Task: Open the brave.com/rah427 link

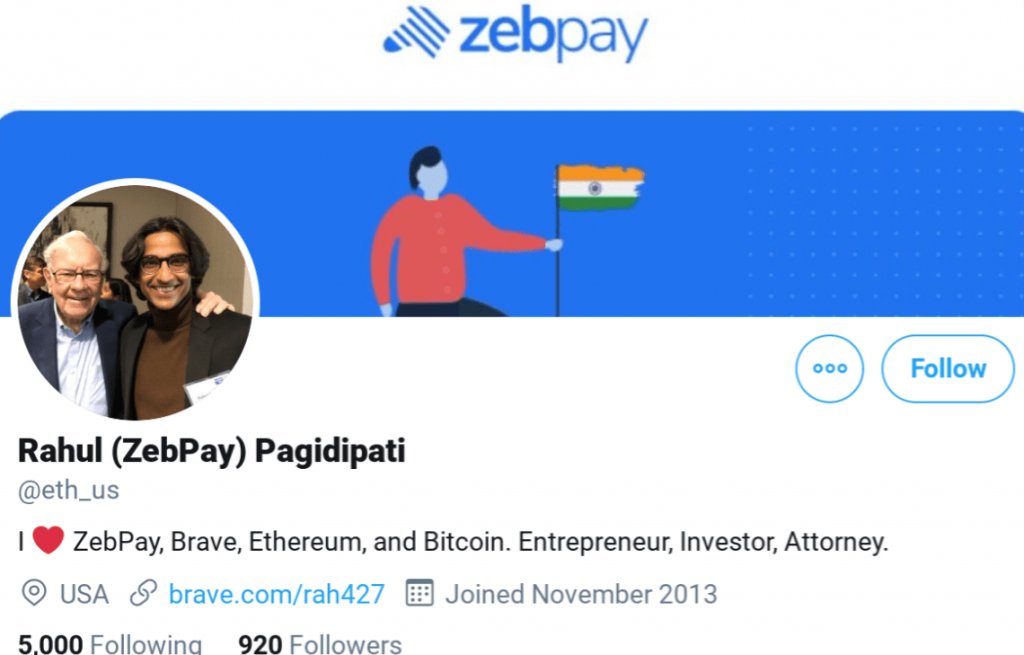Action: tap(277, 593)
